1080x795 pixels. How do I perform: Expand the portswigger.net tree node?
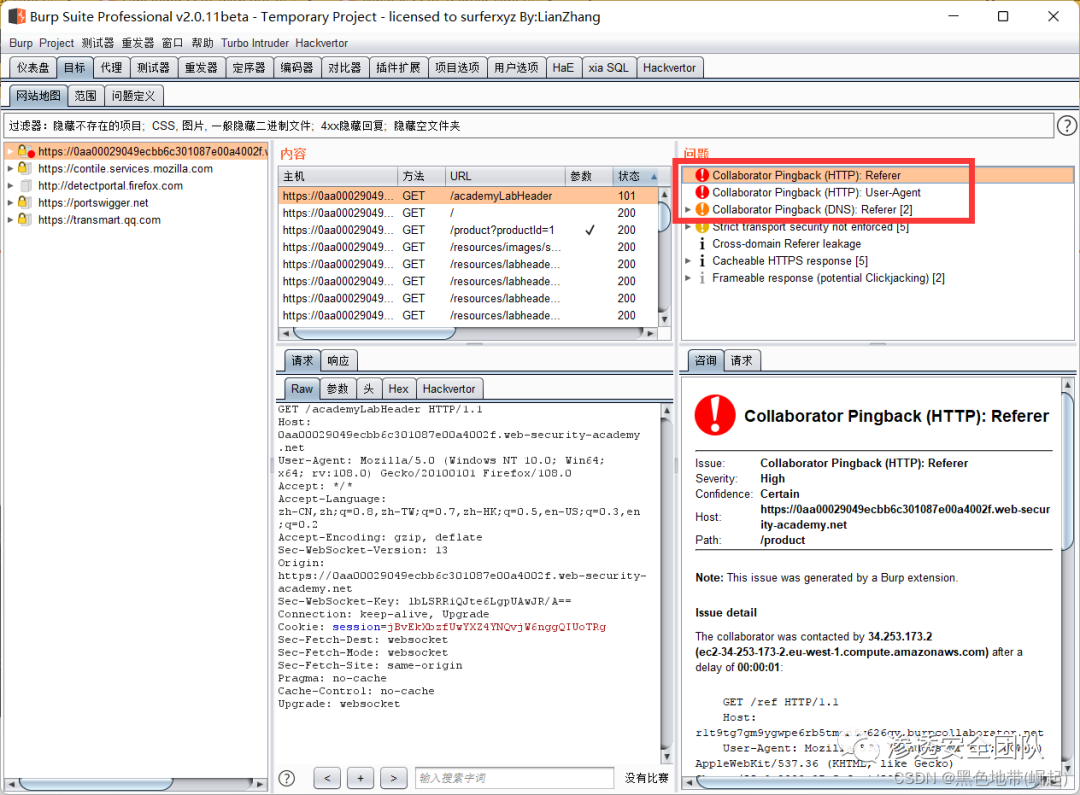10,203
